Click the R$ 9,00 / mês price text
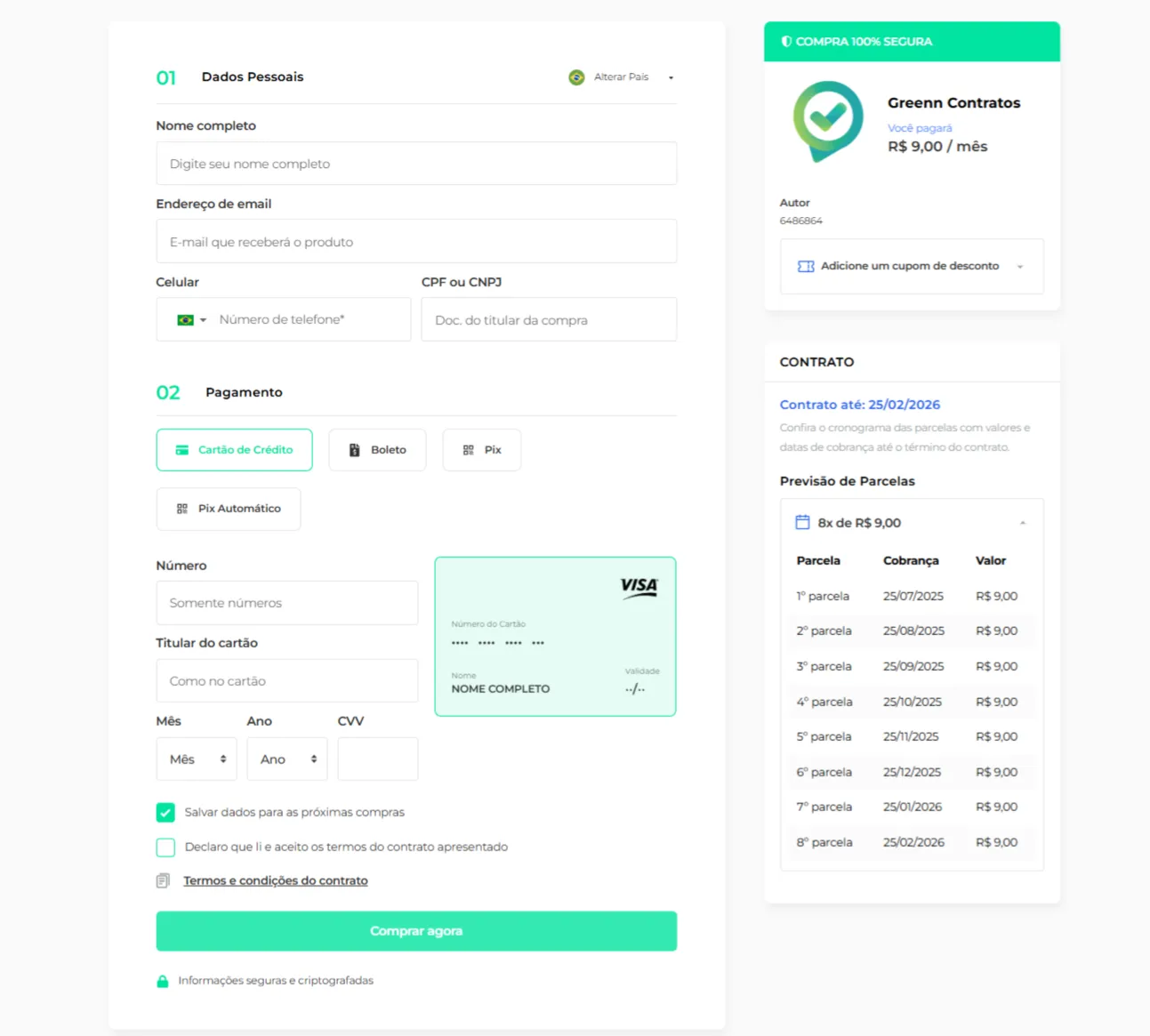 click(937, 147)
